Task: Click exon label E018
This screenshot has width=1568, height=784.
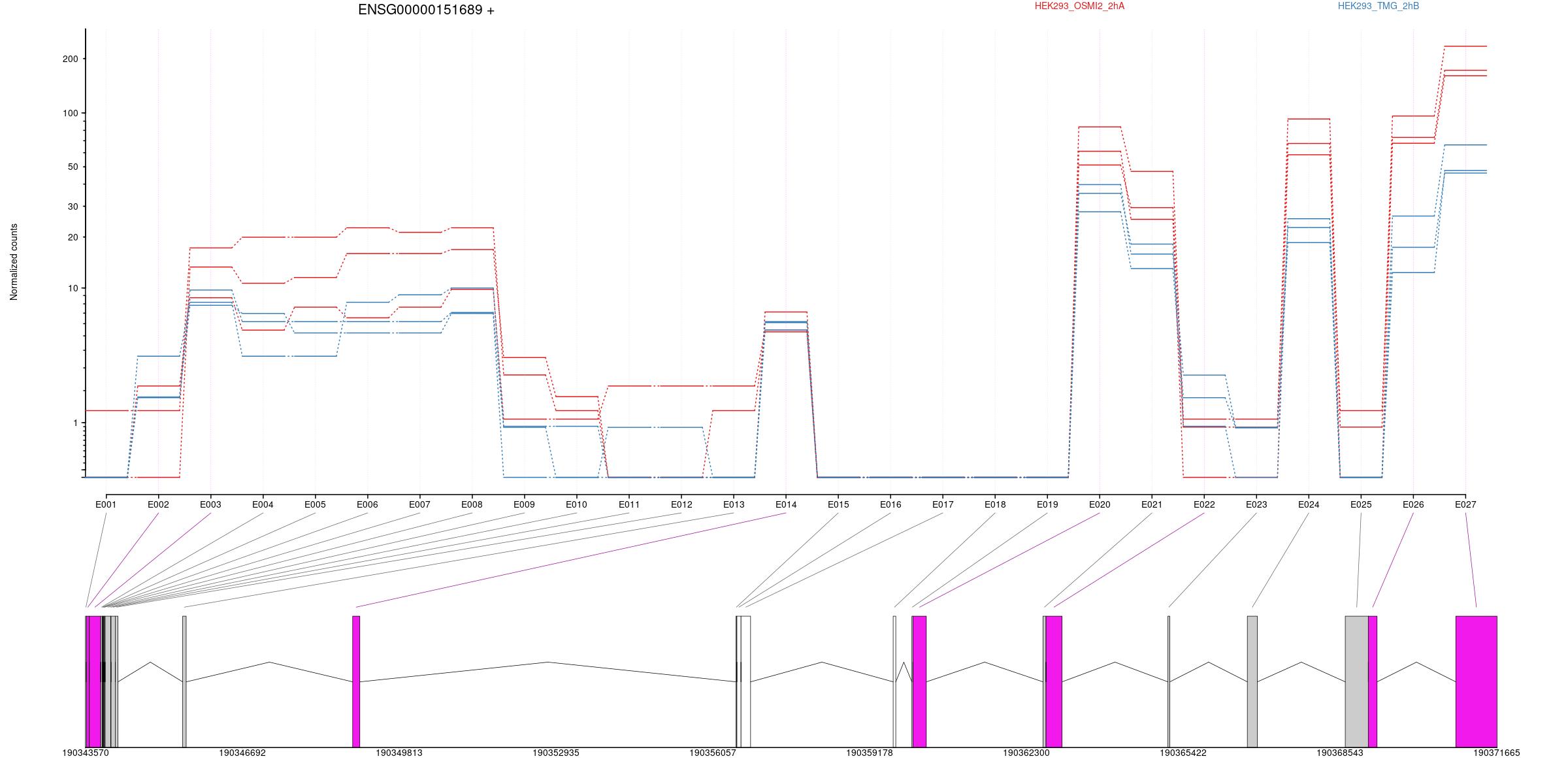Action: [995, 504]
